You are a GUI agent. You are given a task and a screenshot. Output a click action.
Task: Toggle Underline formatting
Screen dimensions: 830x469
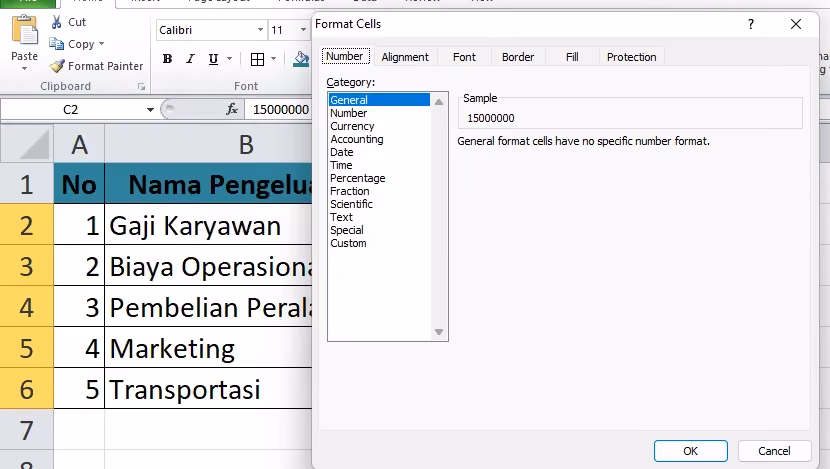213,59
